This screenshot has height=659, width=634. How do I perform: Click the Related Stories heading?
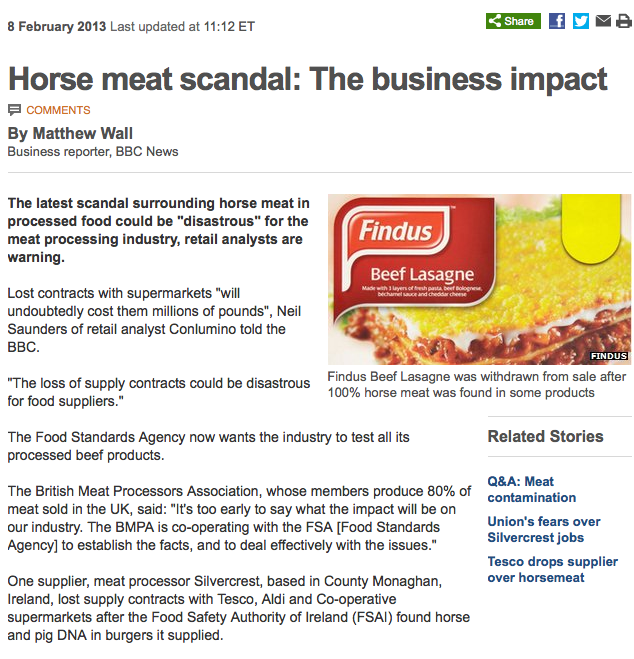click(545, 436)
